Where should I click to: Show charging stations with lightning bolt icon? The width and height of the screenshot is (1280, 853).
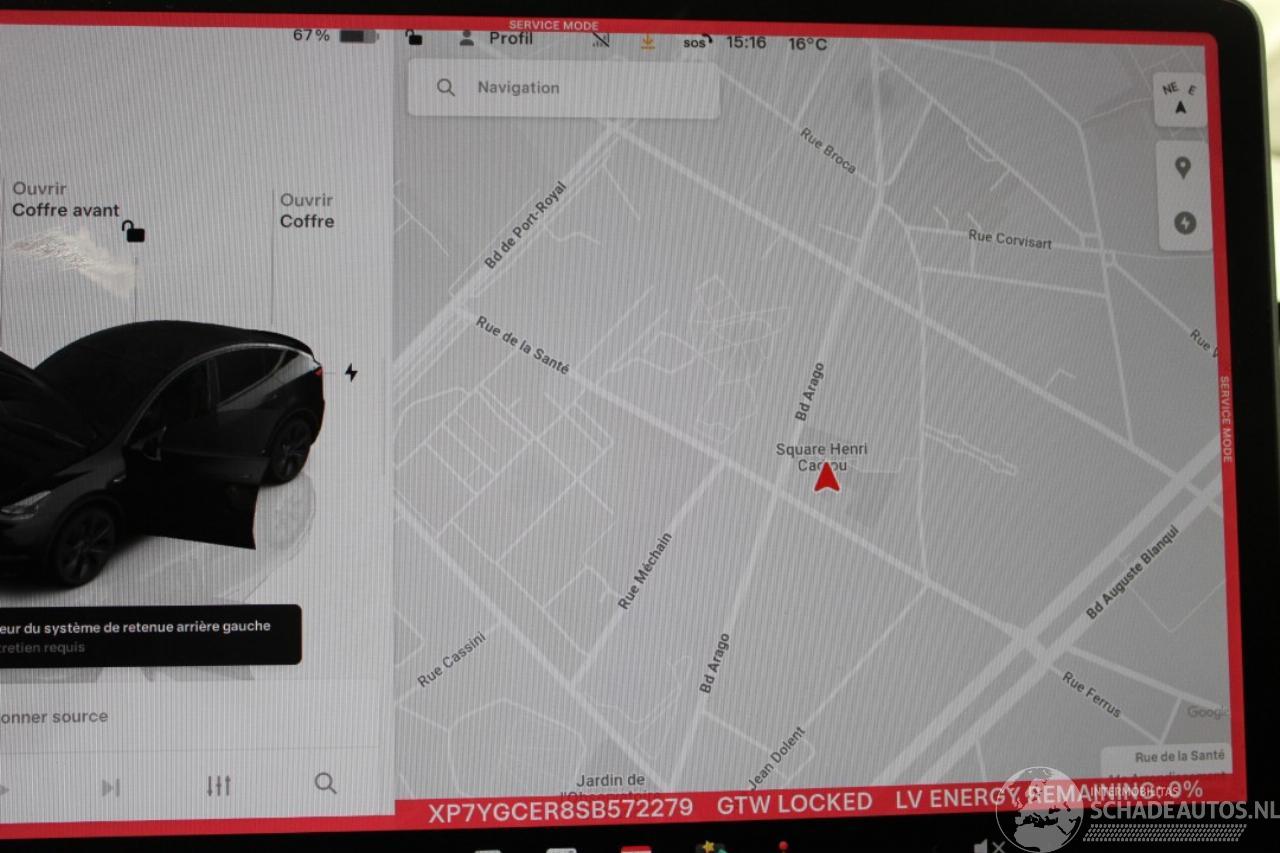click(1184, 224)
